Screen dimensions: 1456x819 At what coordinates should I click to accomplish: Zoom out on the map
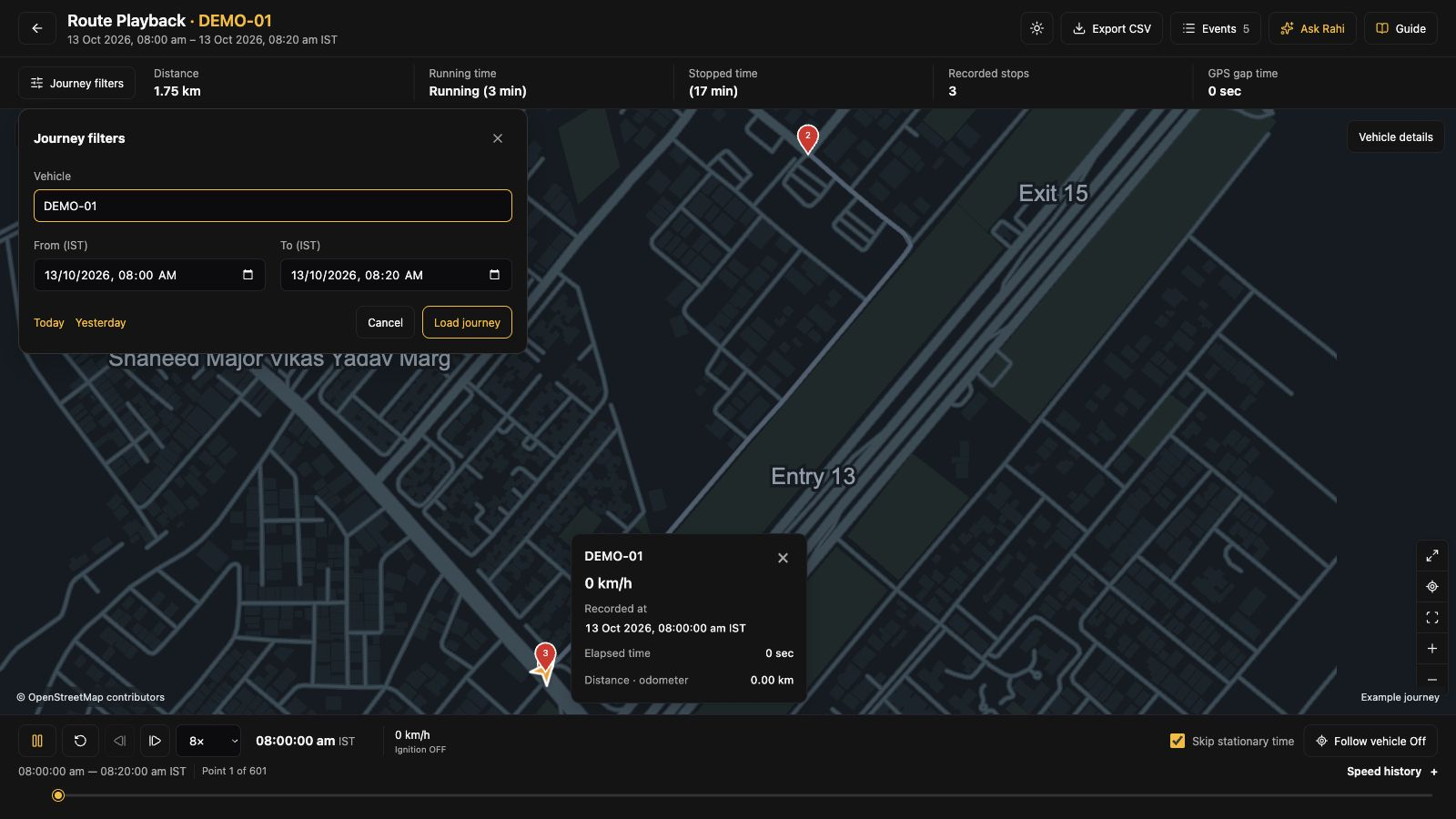pos(1431,679)
